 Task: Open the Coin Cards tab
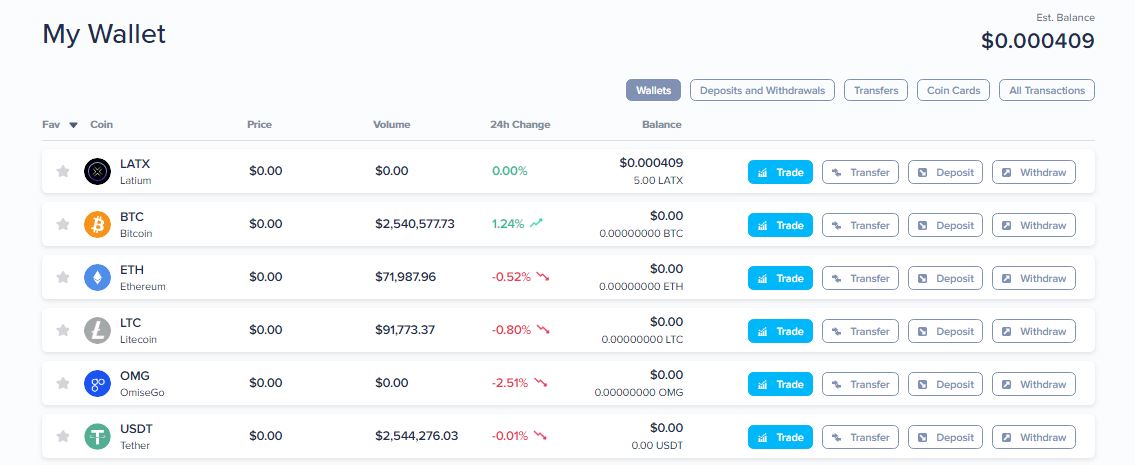[x=953, y=90]
